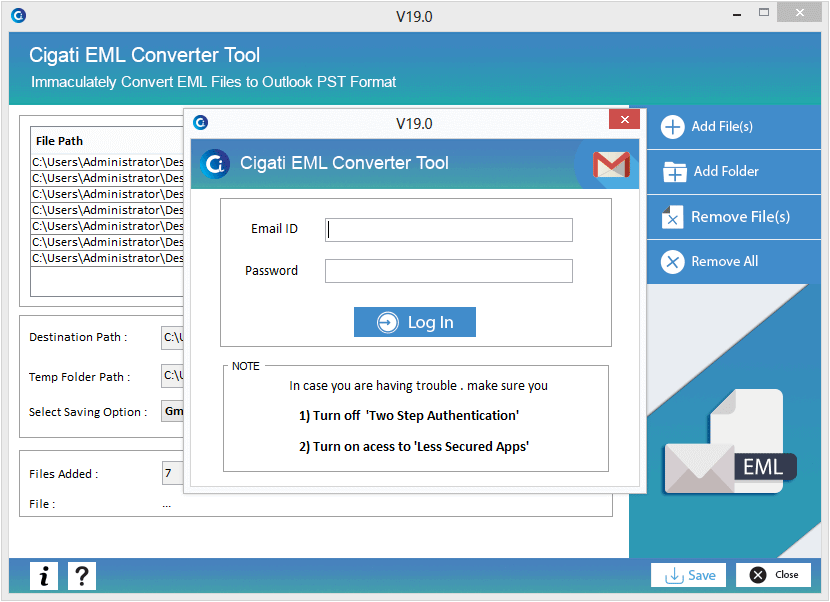830x602 pixels.
Task: Focus the Password field
Action: [449, 271]
